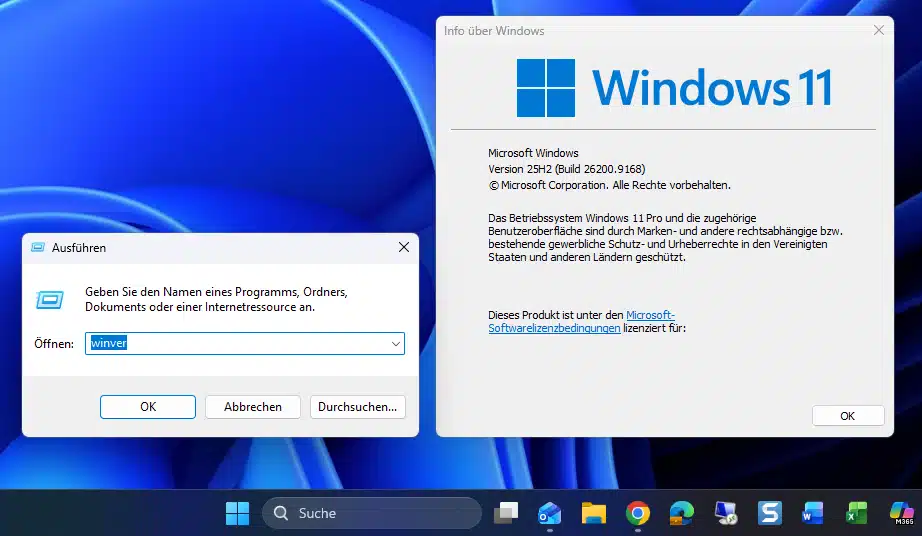Click the 'Microsoft Windows' text line
Viewport: 922px width, 536px height.
pyautogui.click(x=533, y=153)
